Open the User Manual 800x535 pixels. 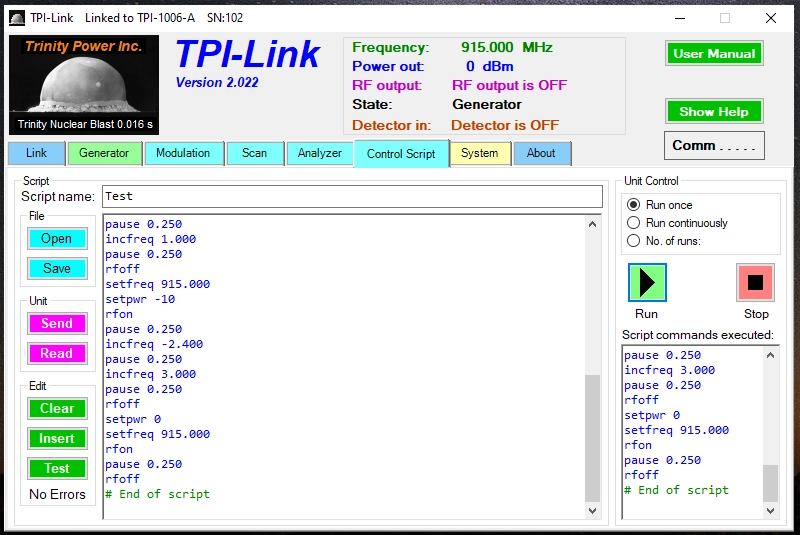(x=714, y=54)
